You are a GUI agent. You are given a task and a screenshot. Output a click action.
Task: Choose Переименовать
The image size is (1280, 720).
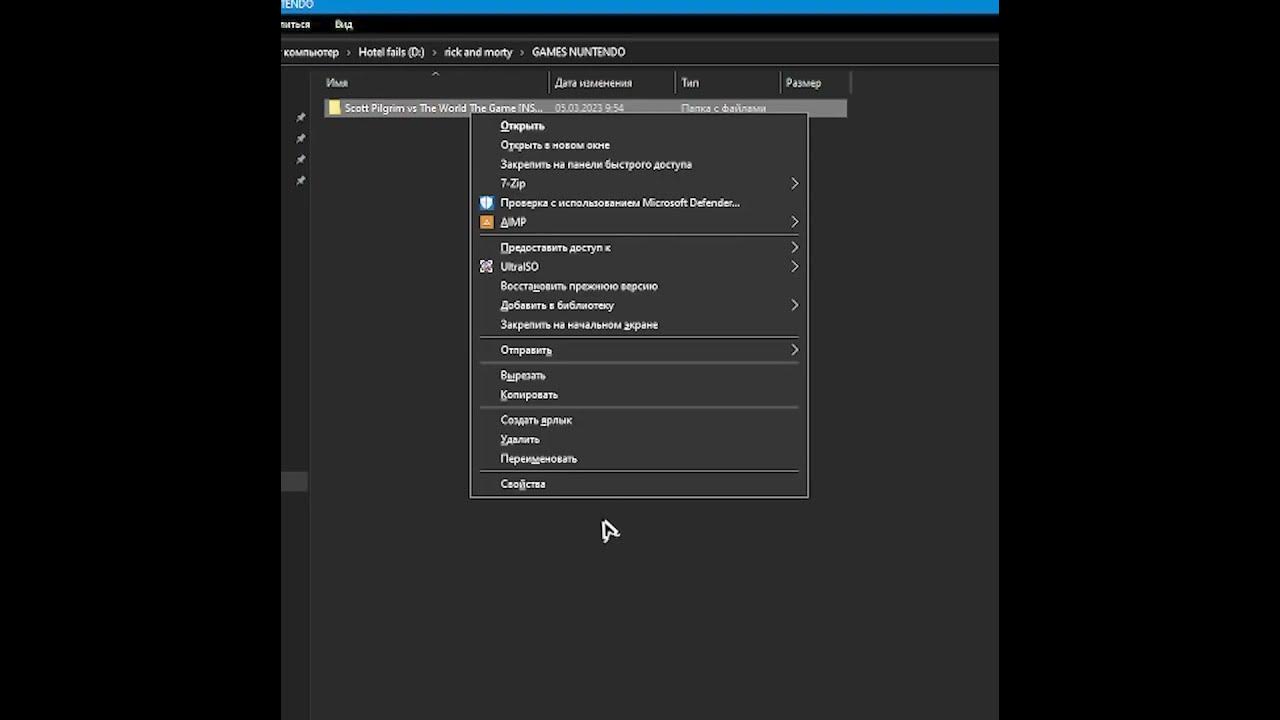pos(539,459)
